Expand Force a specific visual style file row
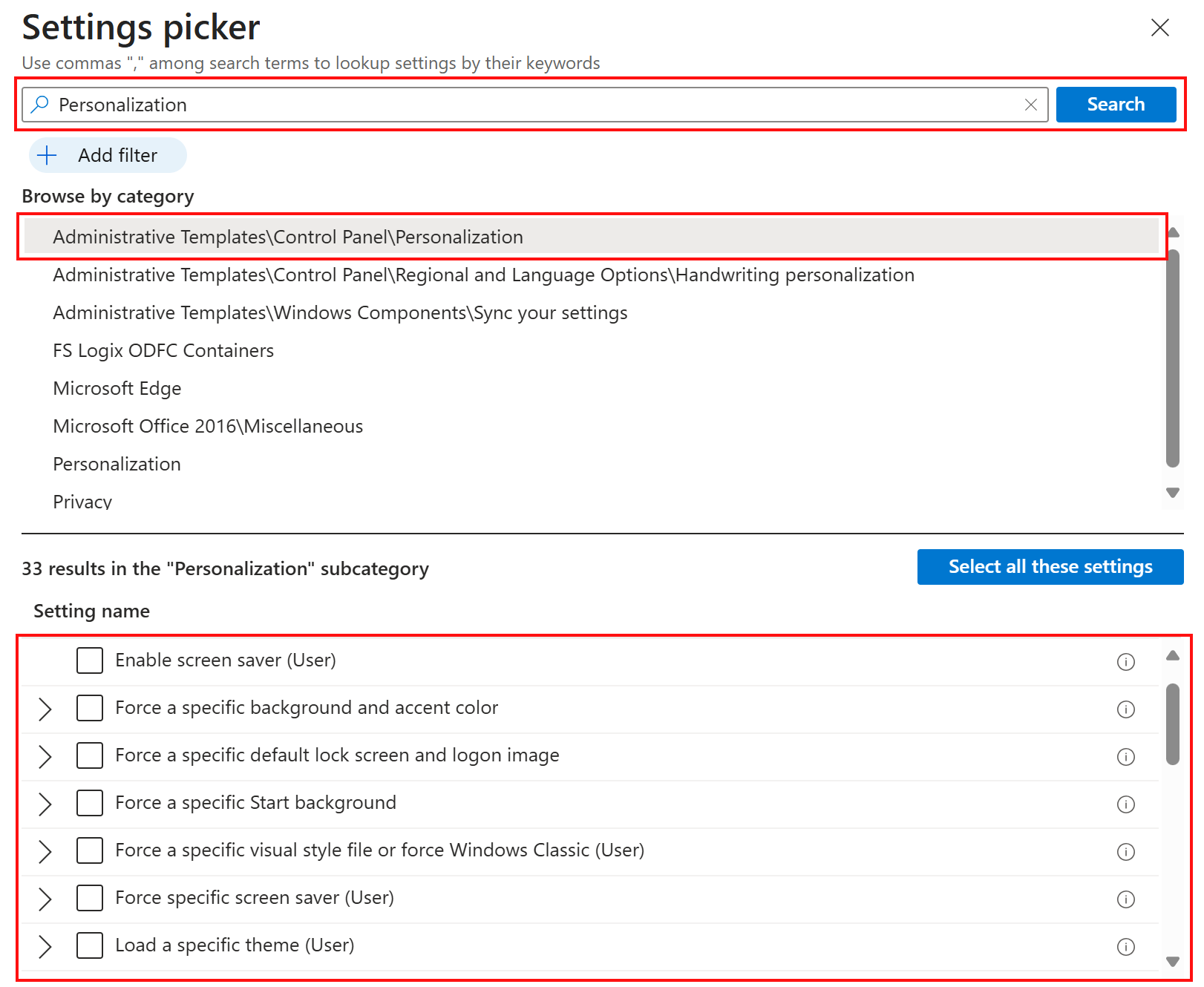 (45, 851)
